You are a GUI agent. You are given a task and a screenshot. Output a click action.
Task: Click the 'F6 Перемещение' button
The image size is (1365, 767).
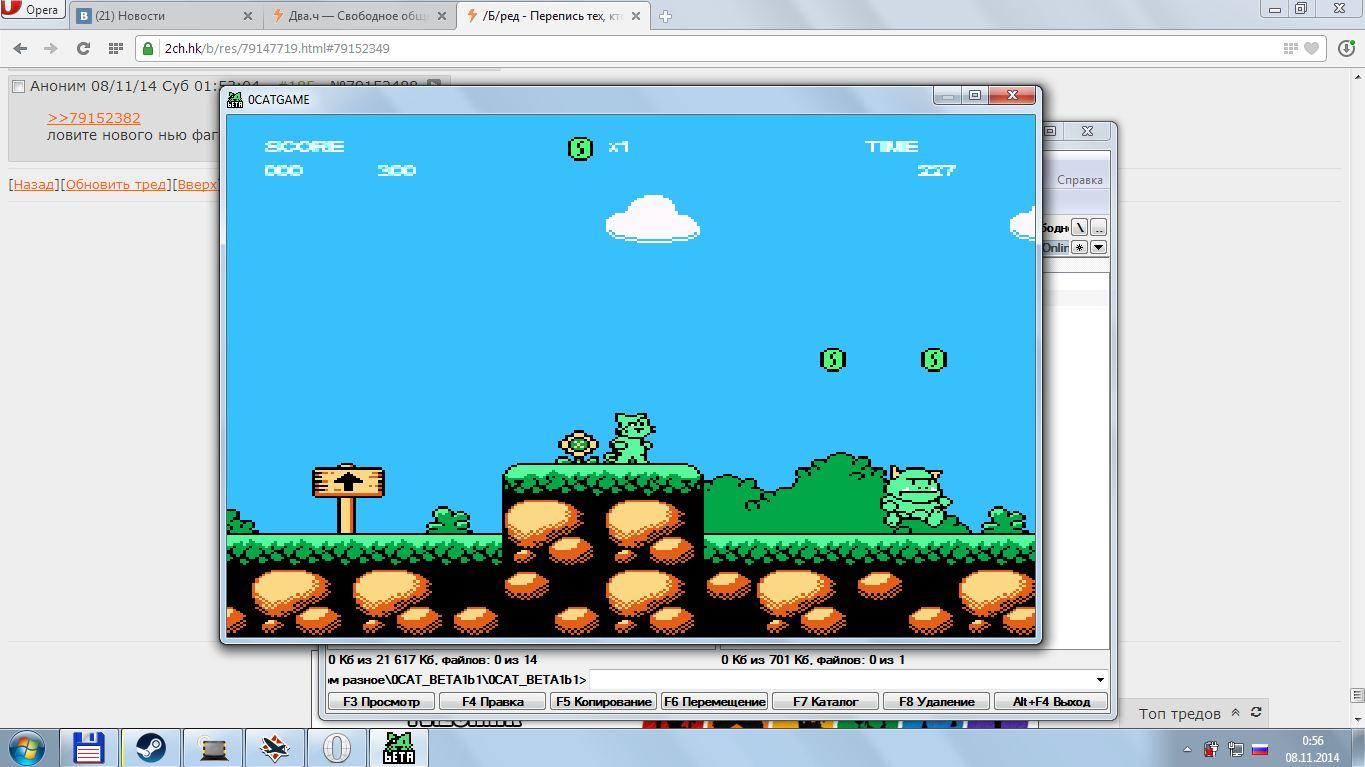pos(714,701)
